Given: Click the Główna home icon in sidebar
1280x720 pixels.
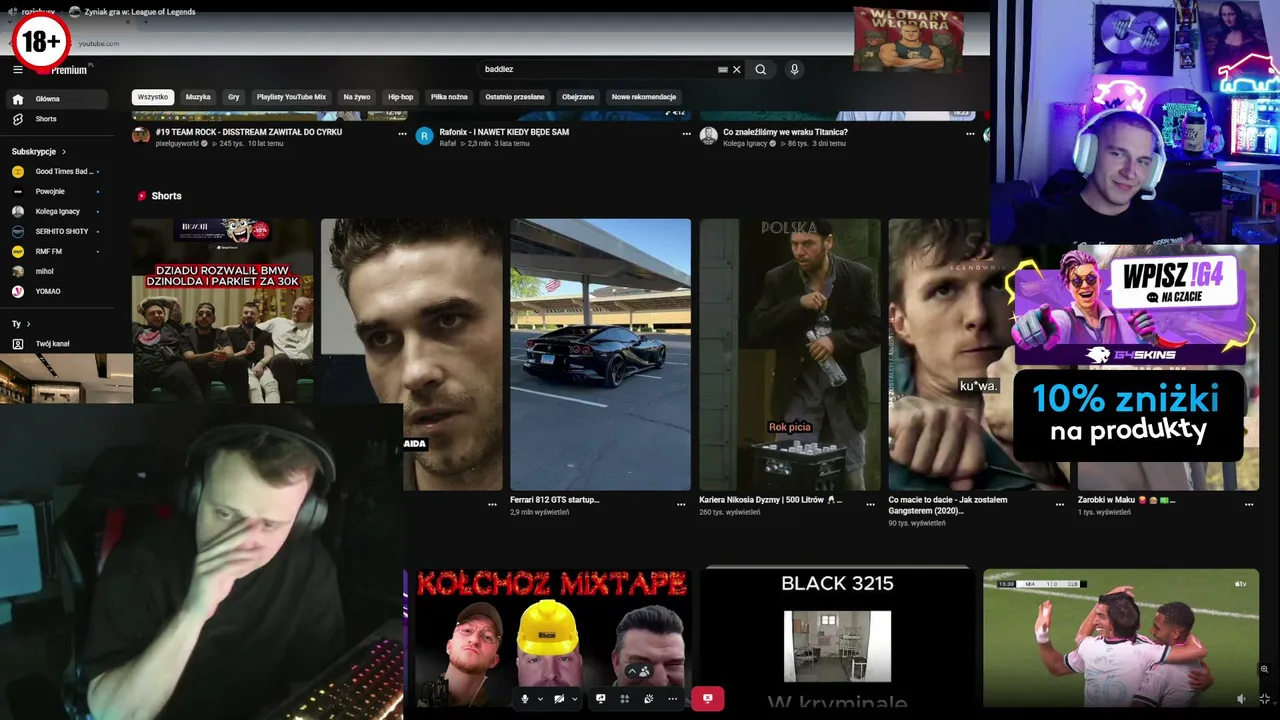Looking at the screenshot, I should [x=18, y=99].
